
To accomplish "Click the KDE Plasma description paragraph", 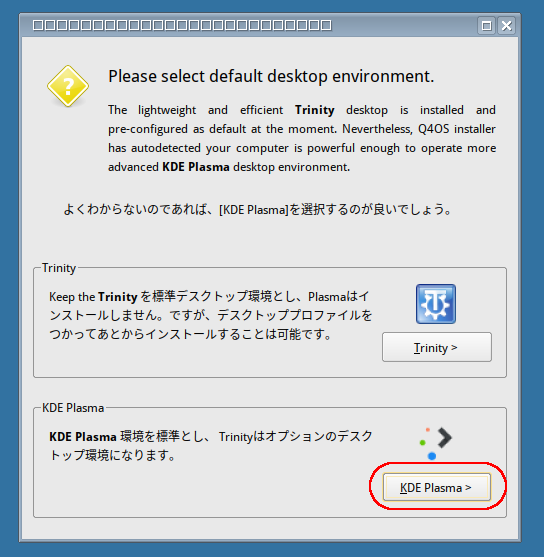I will pyautogui.click(x=211, y=445).
